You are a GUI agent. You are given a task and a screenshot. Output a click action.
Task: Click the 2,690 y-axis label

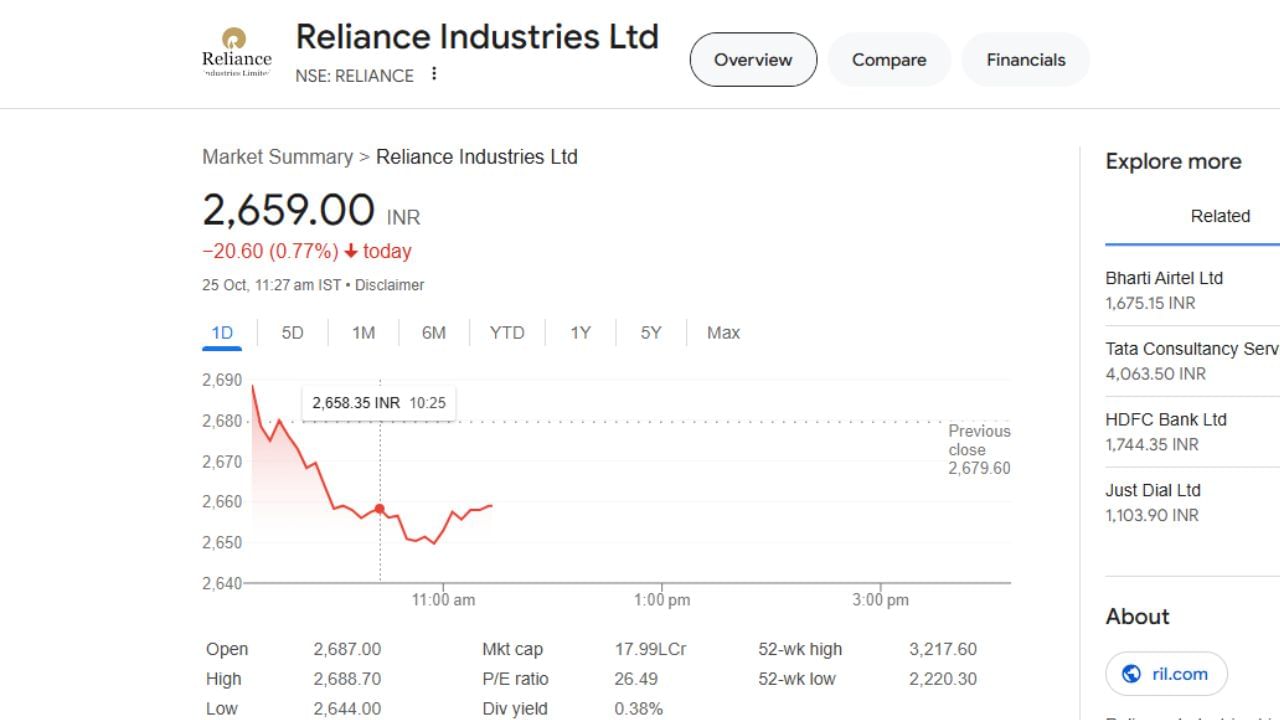click(x=222, y=380)
